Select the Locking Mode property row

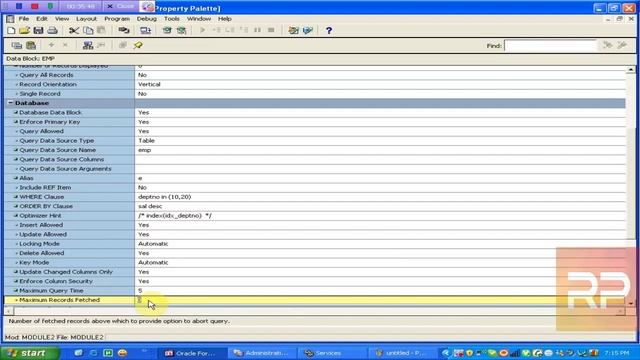tap(315, 244)
